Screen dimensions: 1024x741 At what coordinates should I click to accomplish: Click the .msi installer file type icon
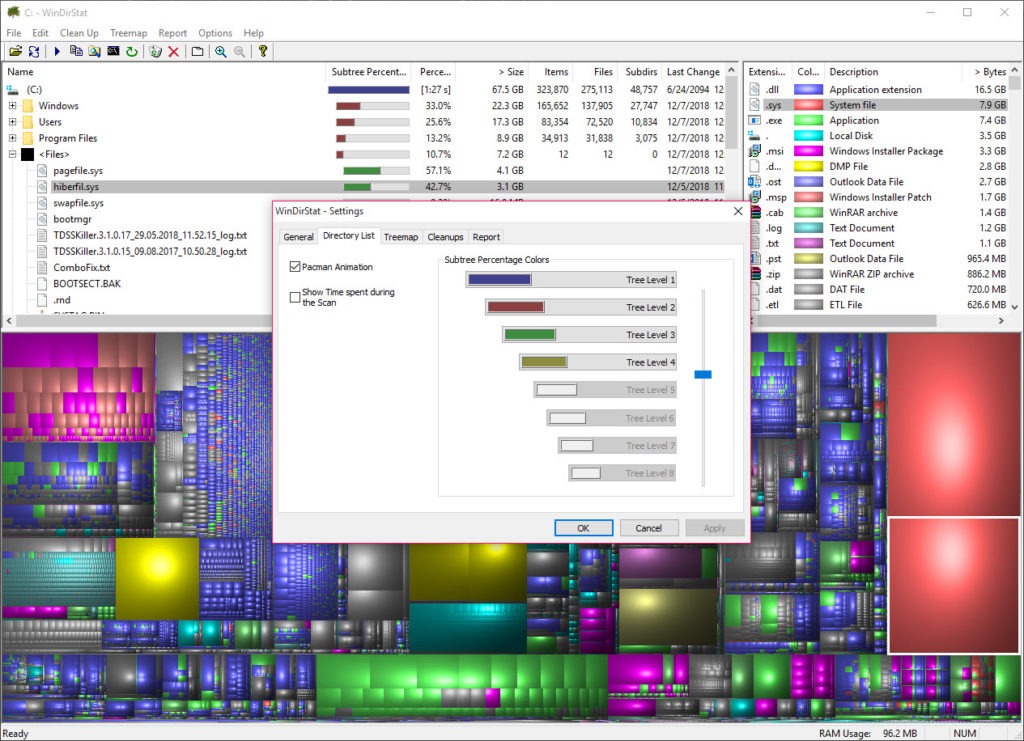(755, 151)
